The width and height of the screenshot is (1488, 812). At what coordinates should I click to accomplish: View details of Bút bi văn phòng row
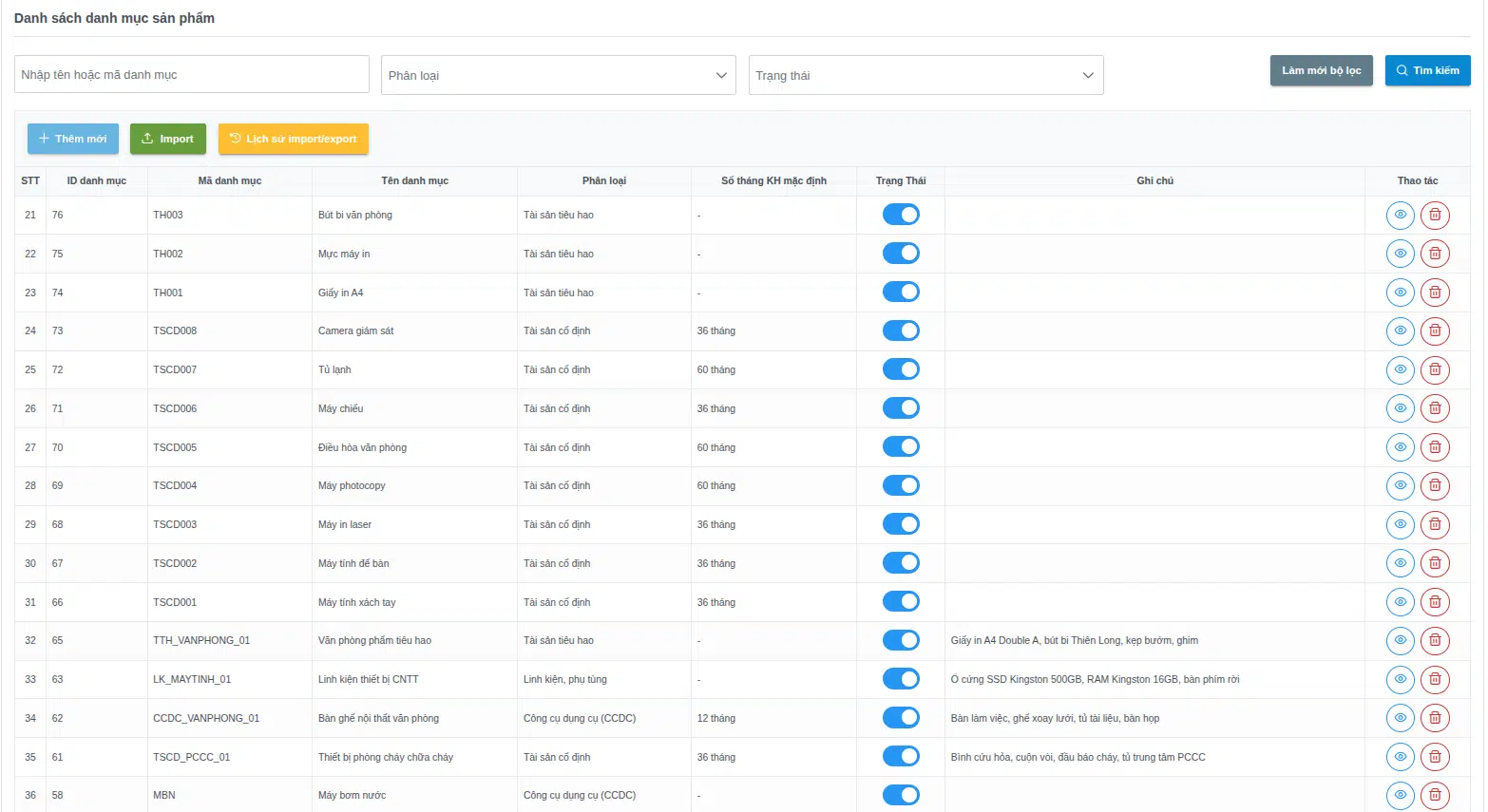coord(1400,215)
